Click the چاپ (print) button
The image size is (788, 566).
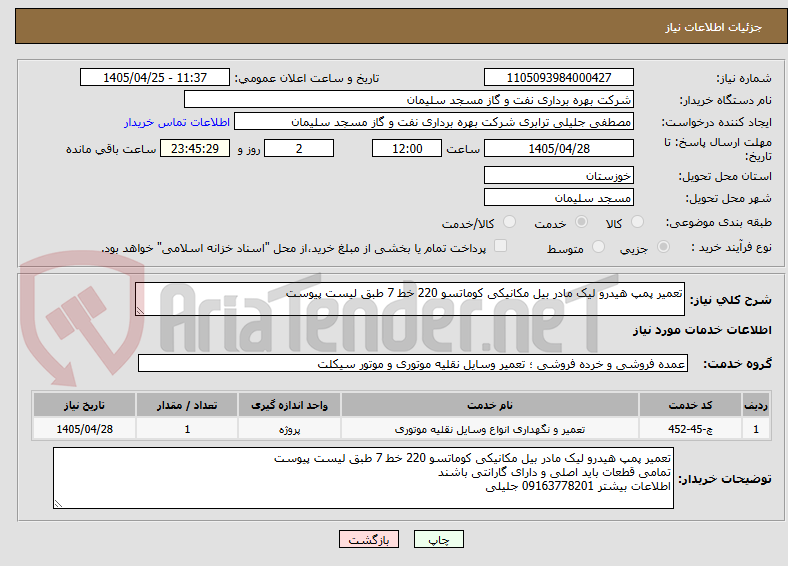pos(438,539)
